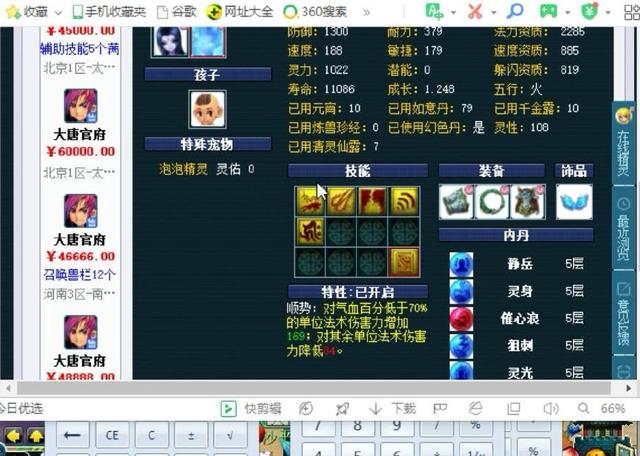Select the first skill icon in 技能 grid

310,201
